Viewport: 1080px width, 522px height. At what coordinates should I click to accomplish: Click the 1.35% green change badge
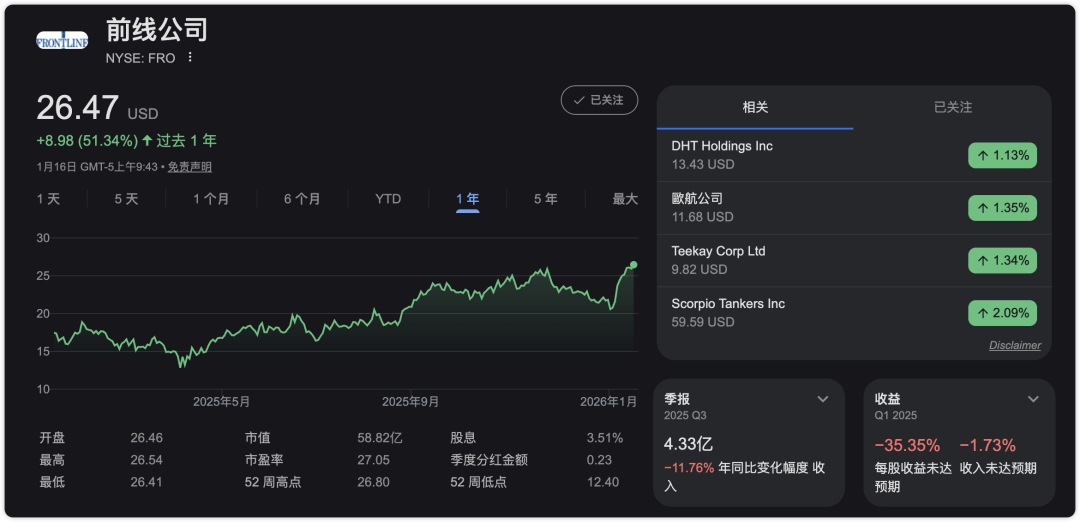point(1002,208)
